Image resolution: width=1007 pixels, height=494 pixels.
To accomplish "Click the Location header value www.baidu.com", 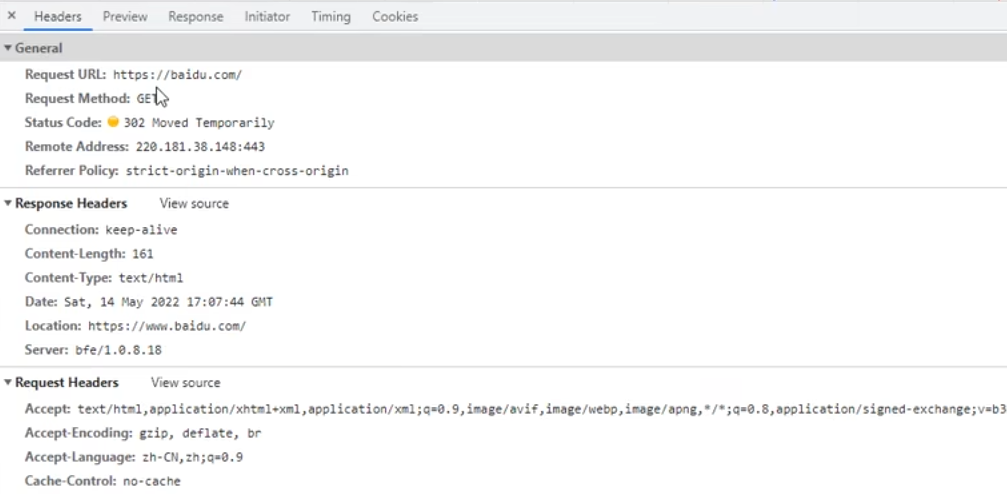I will tap(166, 326).
